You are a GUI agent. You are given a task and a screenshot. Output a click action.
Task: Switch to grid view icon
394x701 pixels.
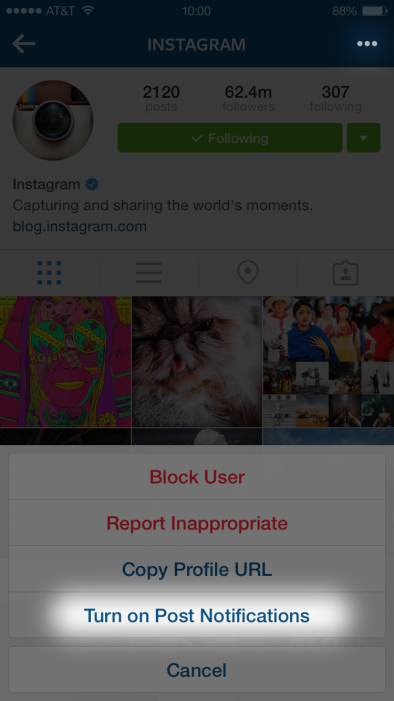click(x=49, y=273)
